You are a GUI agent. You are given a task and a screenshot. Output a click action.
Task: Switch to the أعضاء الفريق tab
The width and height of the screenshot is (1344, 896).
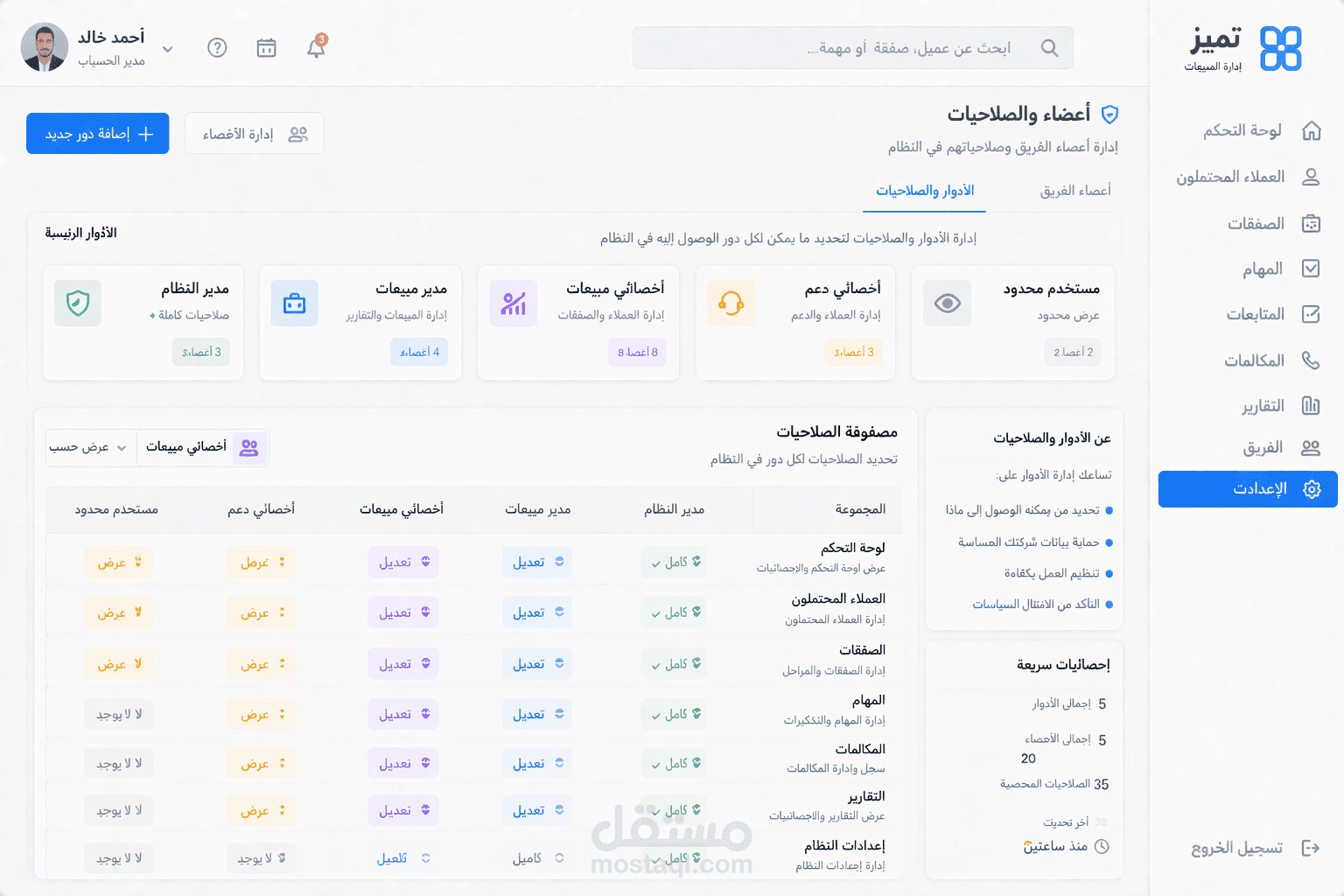(x=1075, y=191)
